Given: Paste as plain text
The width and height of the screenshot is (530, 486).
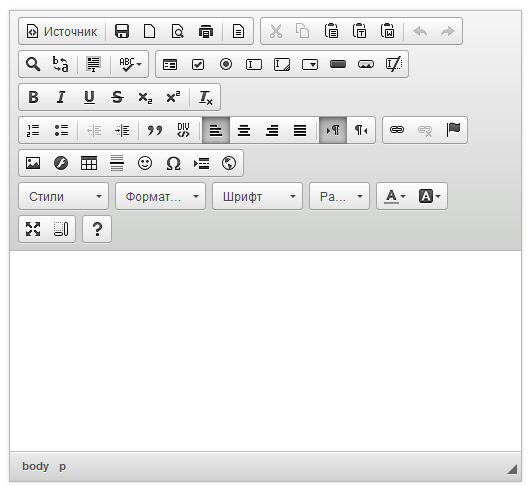Looking at the screenshot, I should tap(359, 31).
